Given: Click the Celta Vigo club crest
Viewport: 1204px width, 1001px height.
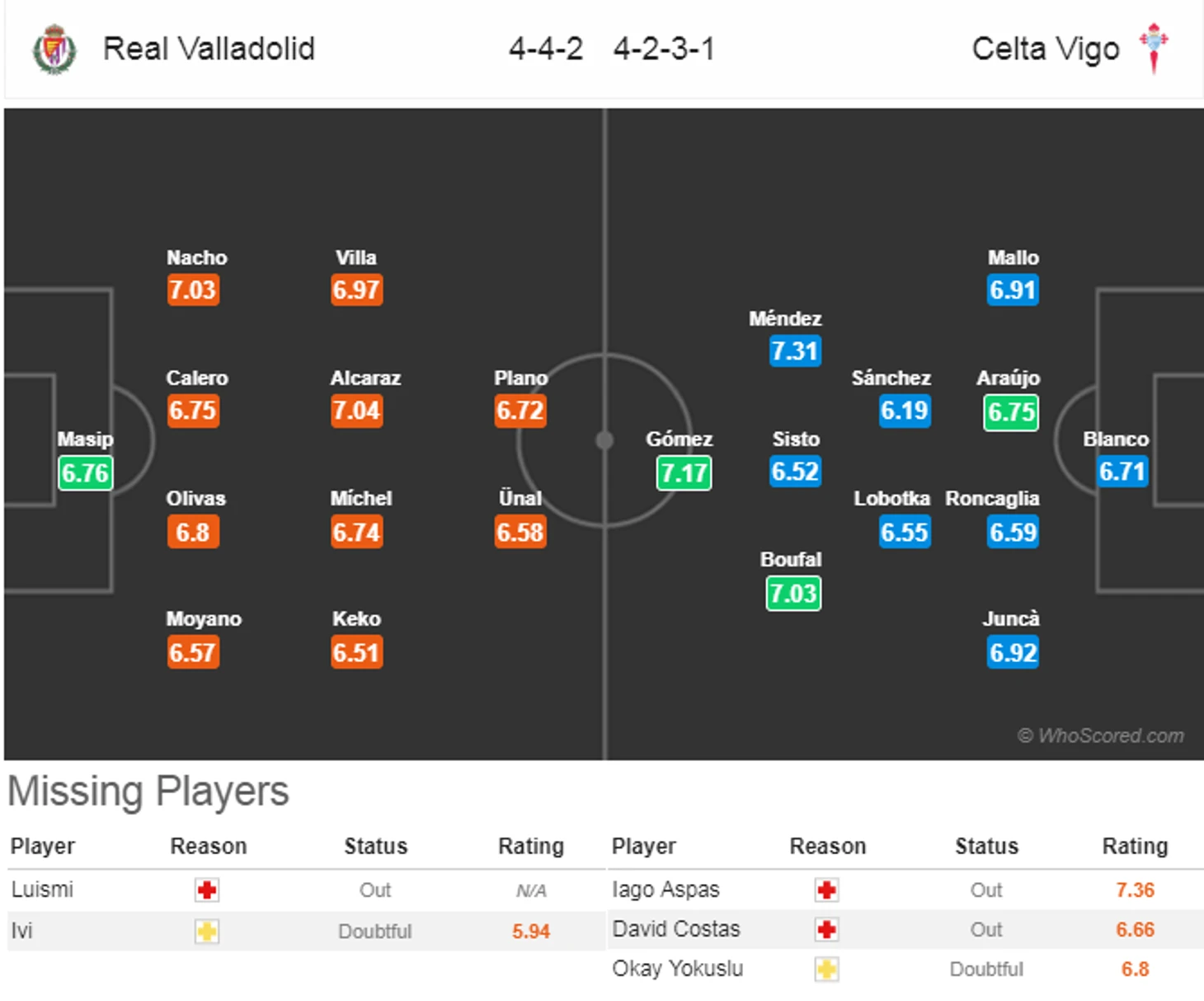Looking at the screenshot, I should point(1154,48).
